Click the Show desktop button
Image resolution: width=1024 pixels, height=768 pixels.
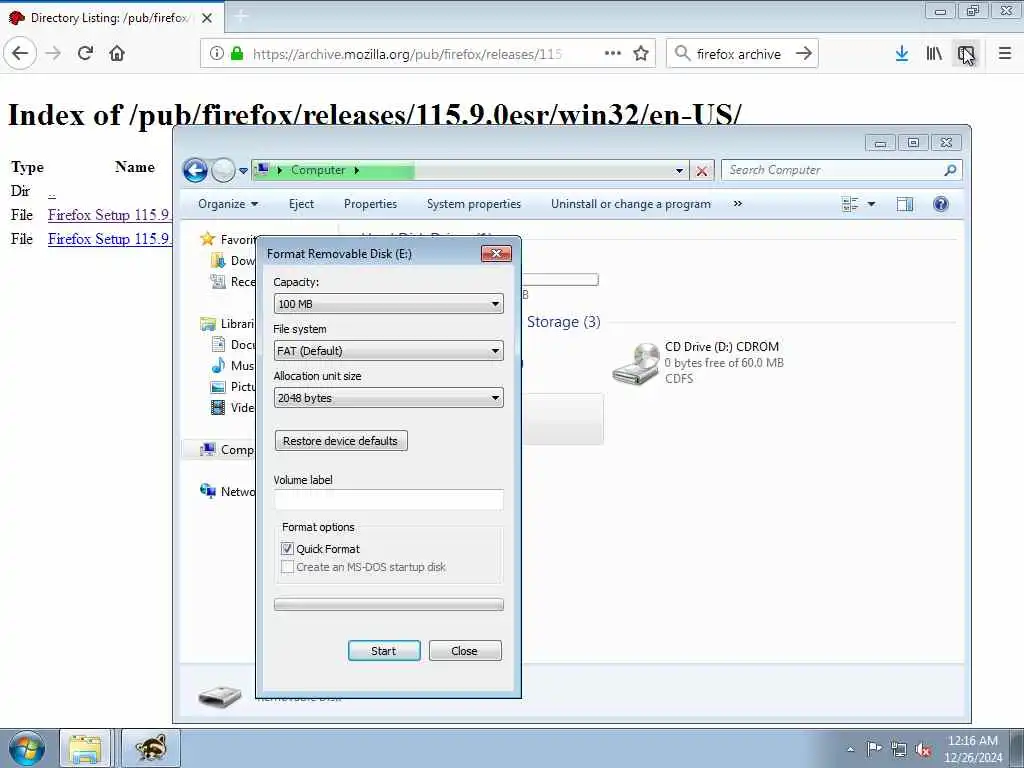pyautogui.click(x=1017, y=748)
